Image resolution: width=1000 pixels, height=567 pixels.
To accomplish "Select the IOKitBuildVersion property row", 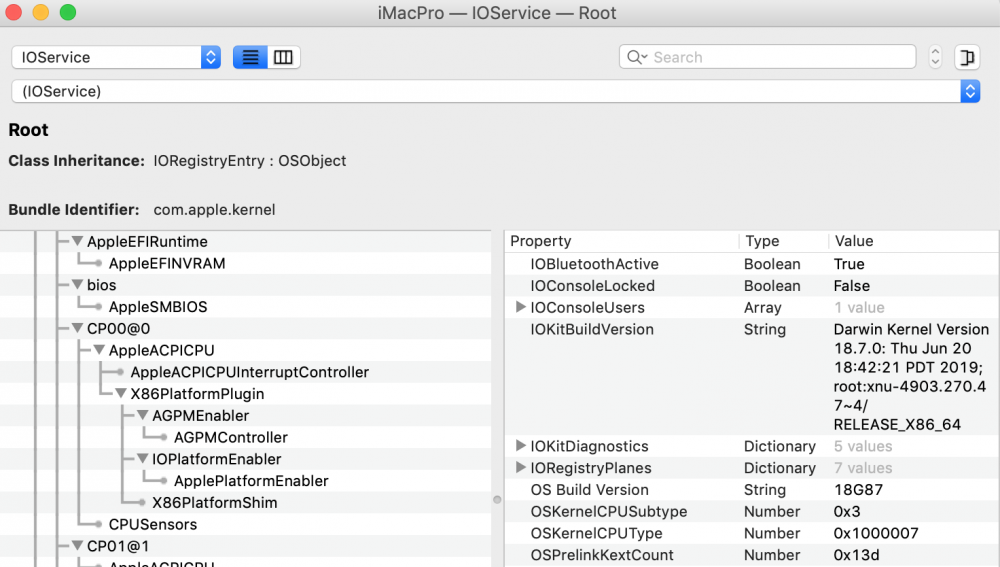I will pos(752,377).
